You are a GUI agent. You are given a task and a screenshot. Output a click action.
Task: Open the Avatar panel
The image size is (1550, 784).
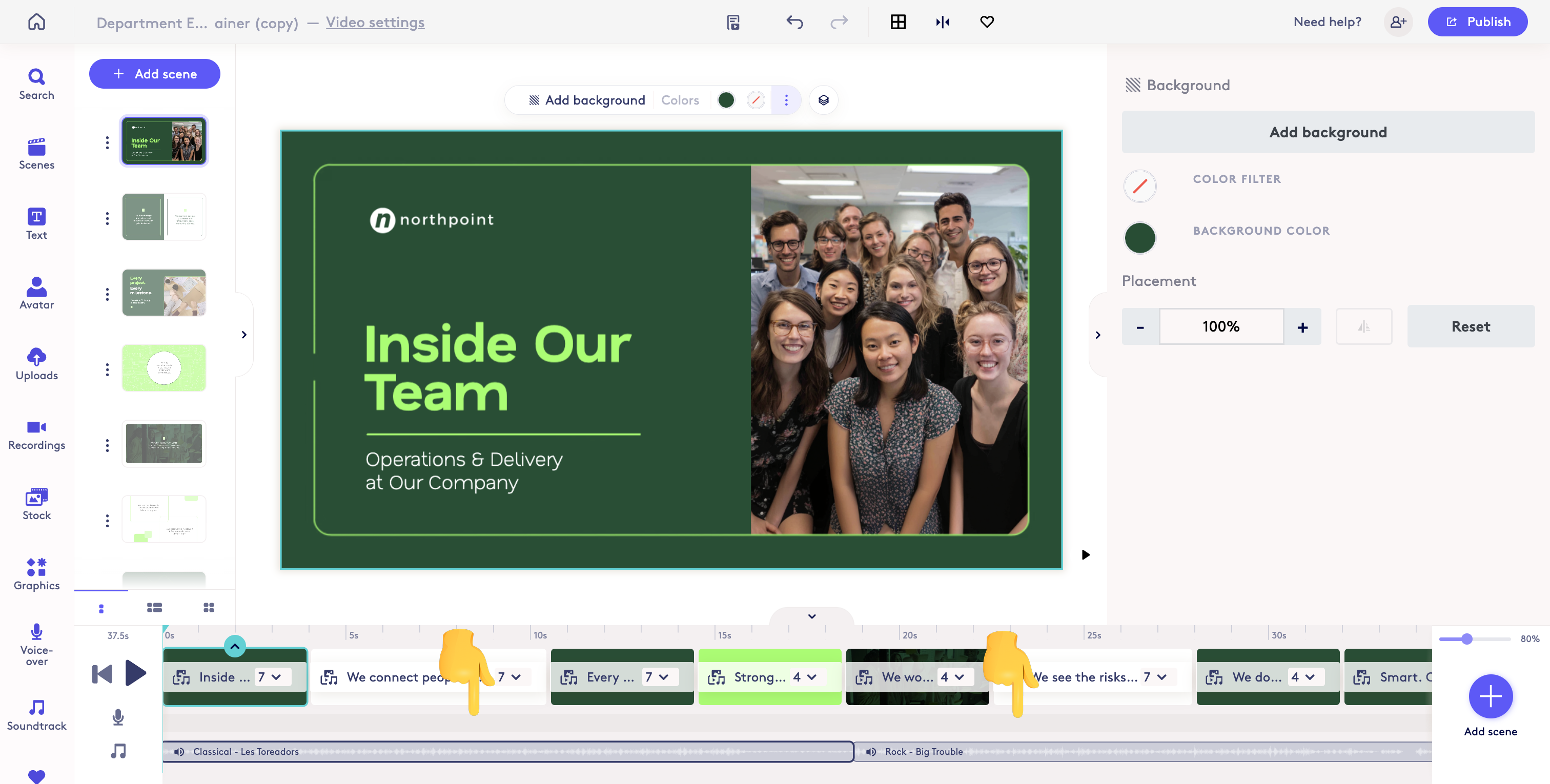[x=37, y=293]
